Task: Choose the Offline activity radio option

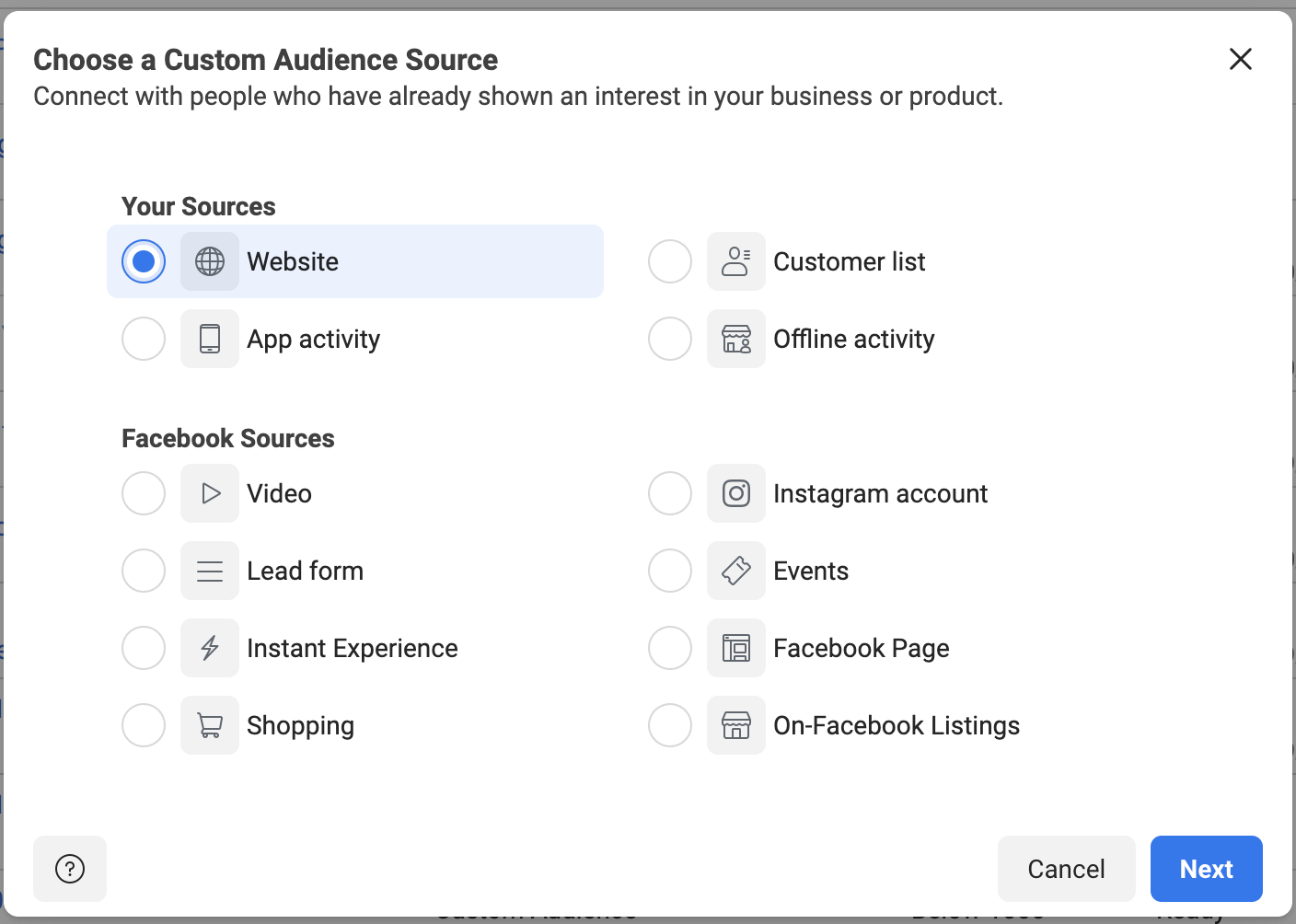Action: [670, 339]
